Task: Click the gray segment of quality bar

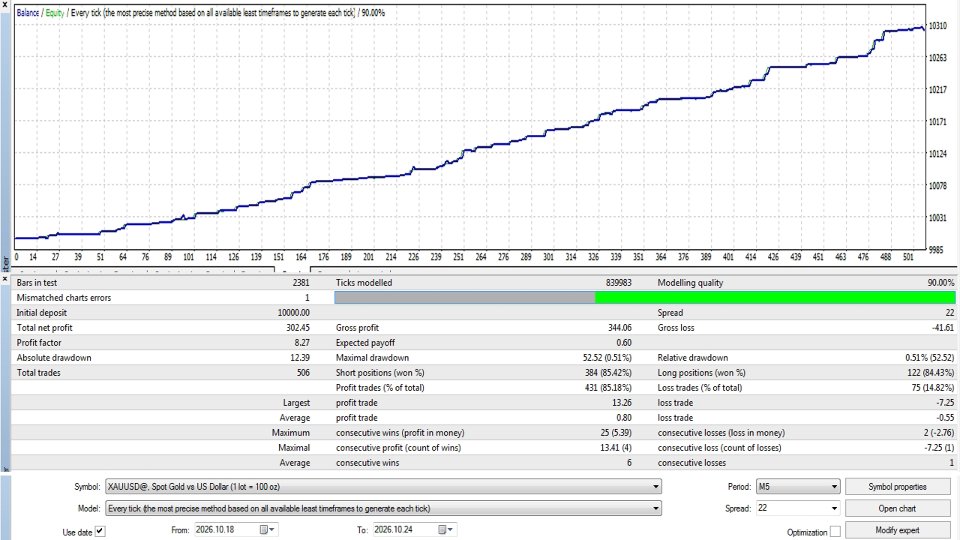Action: pos(465,298)
